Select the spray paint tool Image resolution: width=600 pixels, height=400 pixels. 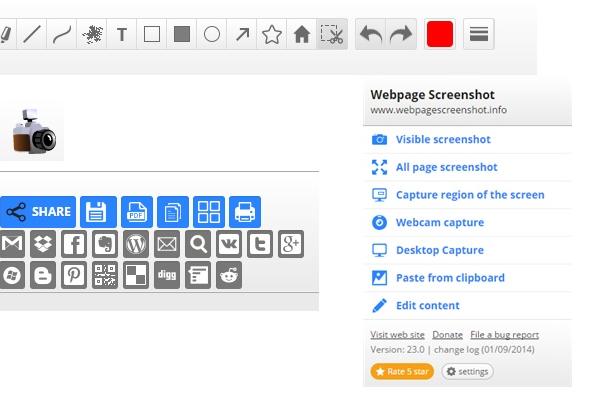92,34
